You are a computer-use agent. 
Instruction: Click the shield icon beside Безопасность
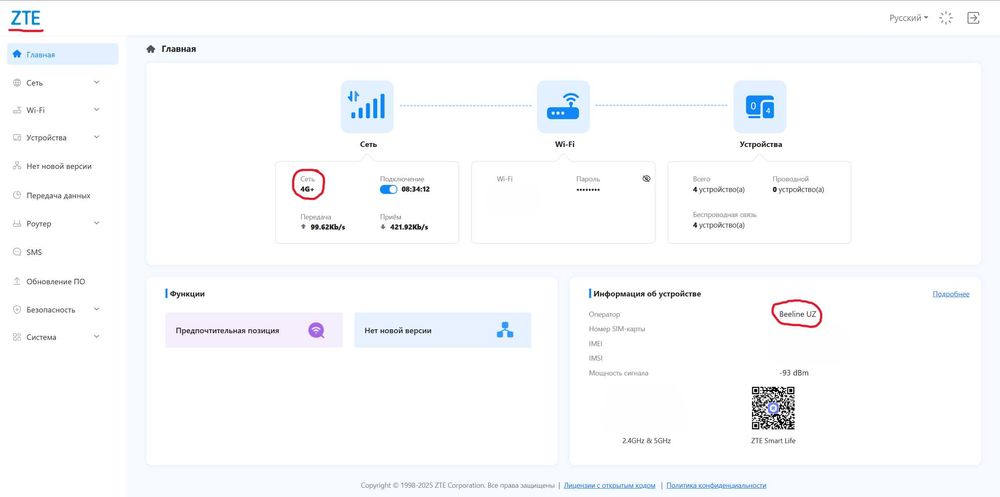(x=17, y=309)
